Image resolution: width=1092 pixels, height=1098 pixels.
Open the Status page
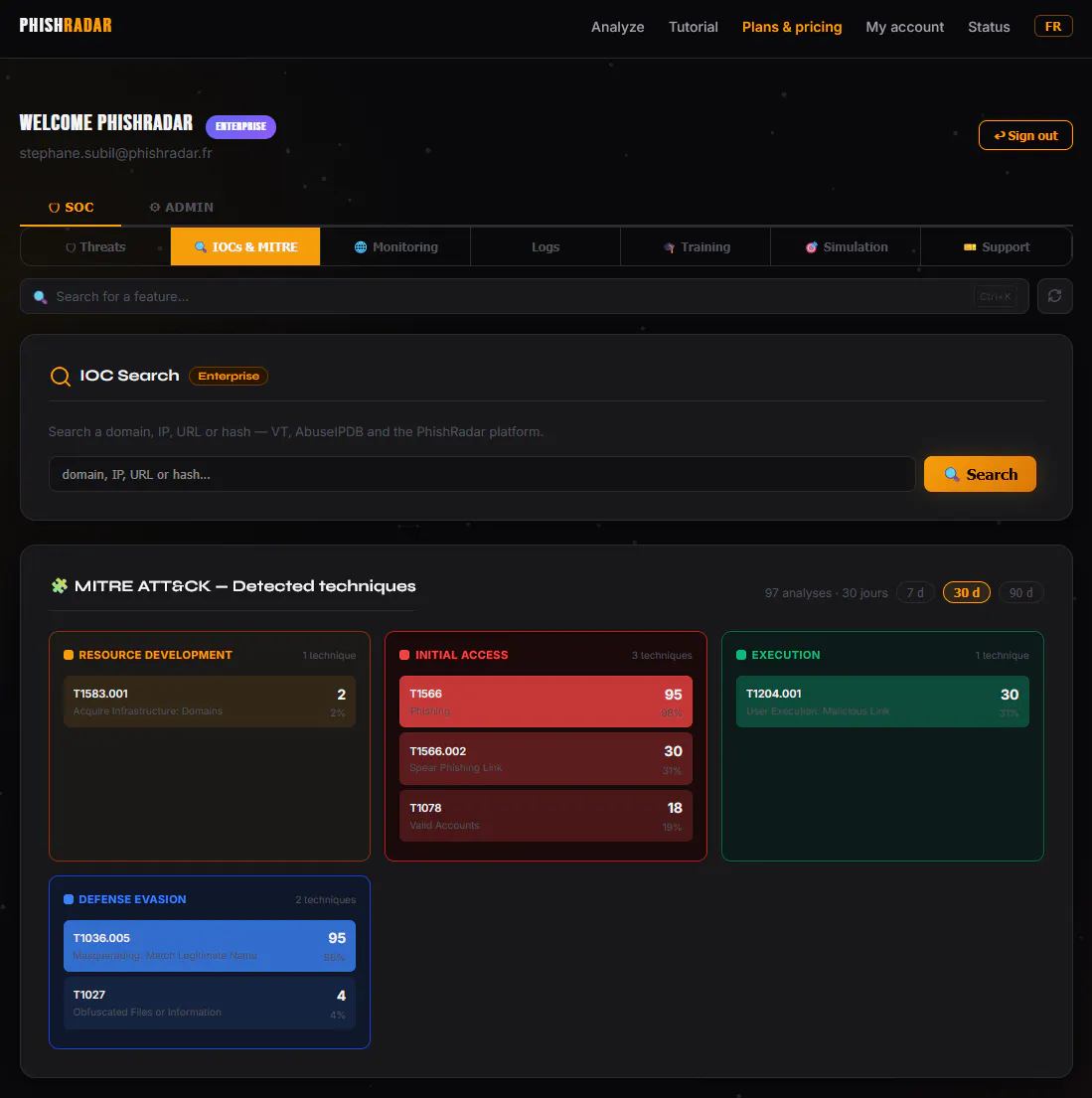[989, 27]
